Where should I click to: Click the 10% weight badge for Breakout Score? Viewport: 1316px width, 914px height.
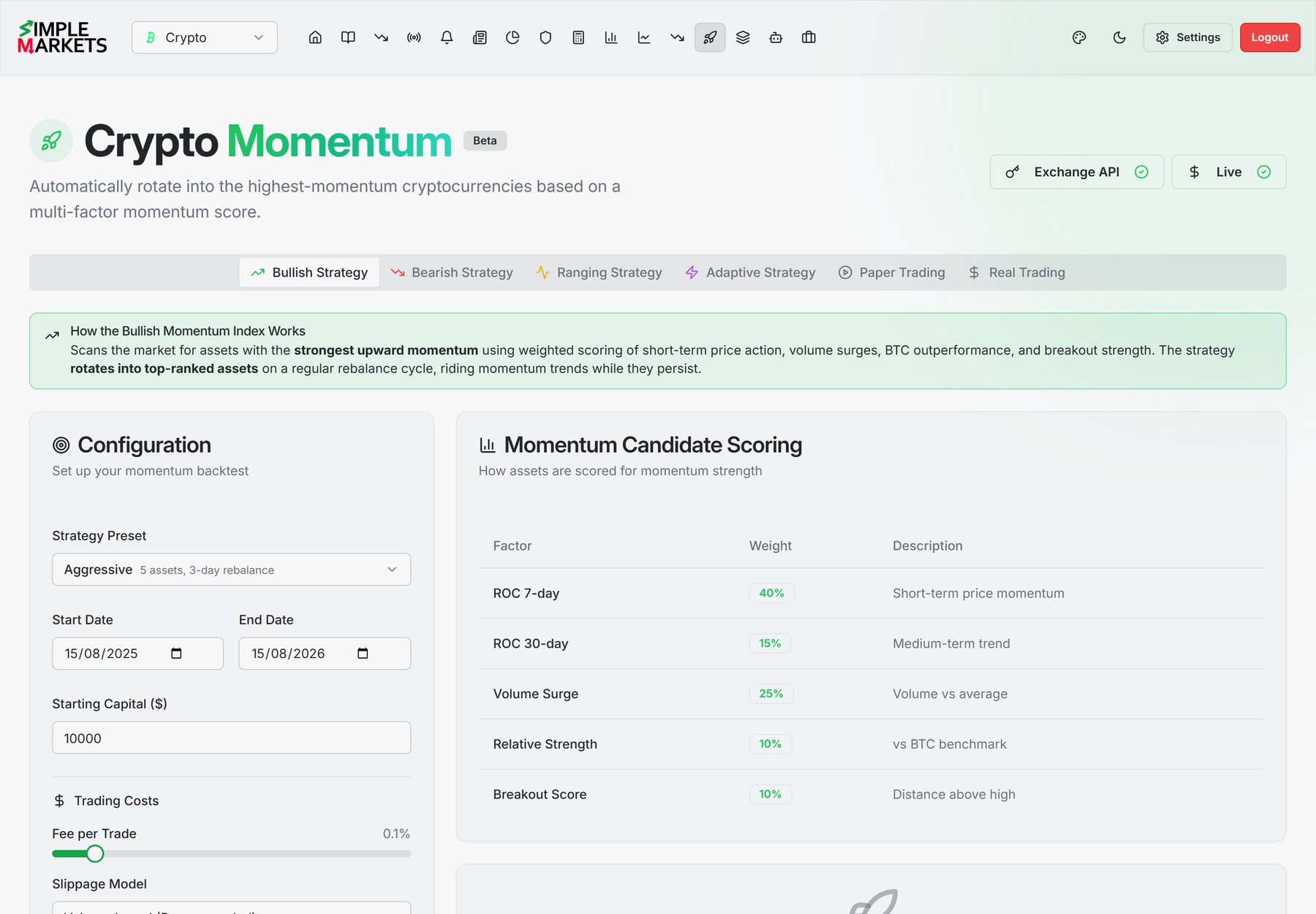pos(770,794)
